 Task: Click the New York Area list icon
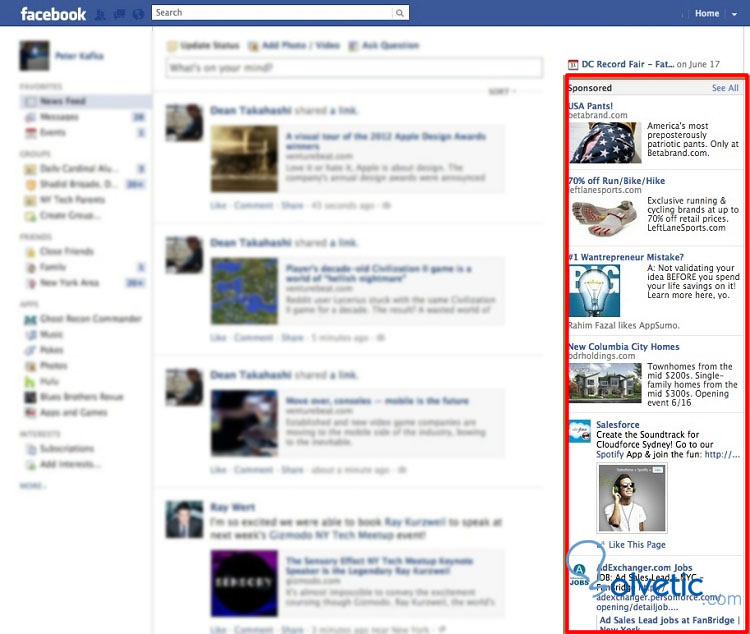(x=31, y=283)
